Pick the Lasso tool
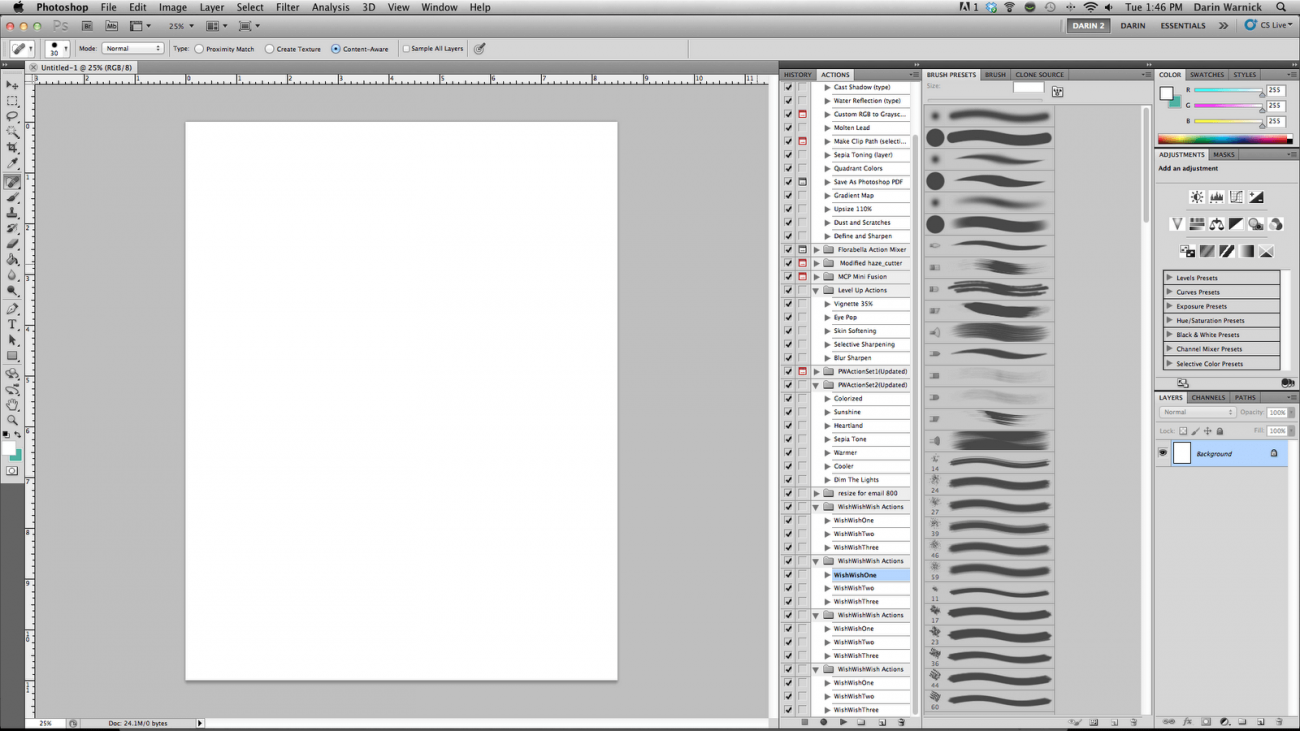 [13, 116]
